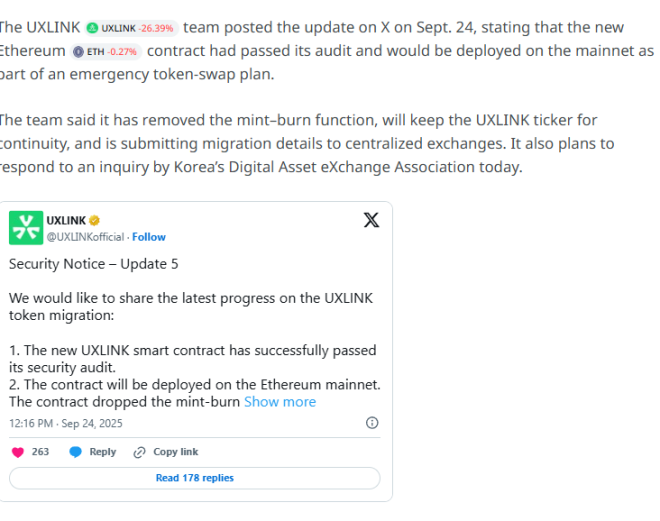Click the gold verified badge
This screenshot has width=660, height=521.
(94, 221)
